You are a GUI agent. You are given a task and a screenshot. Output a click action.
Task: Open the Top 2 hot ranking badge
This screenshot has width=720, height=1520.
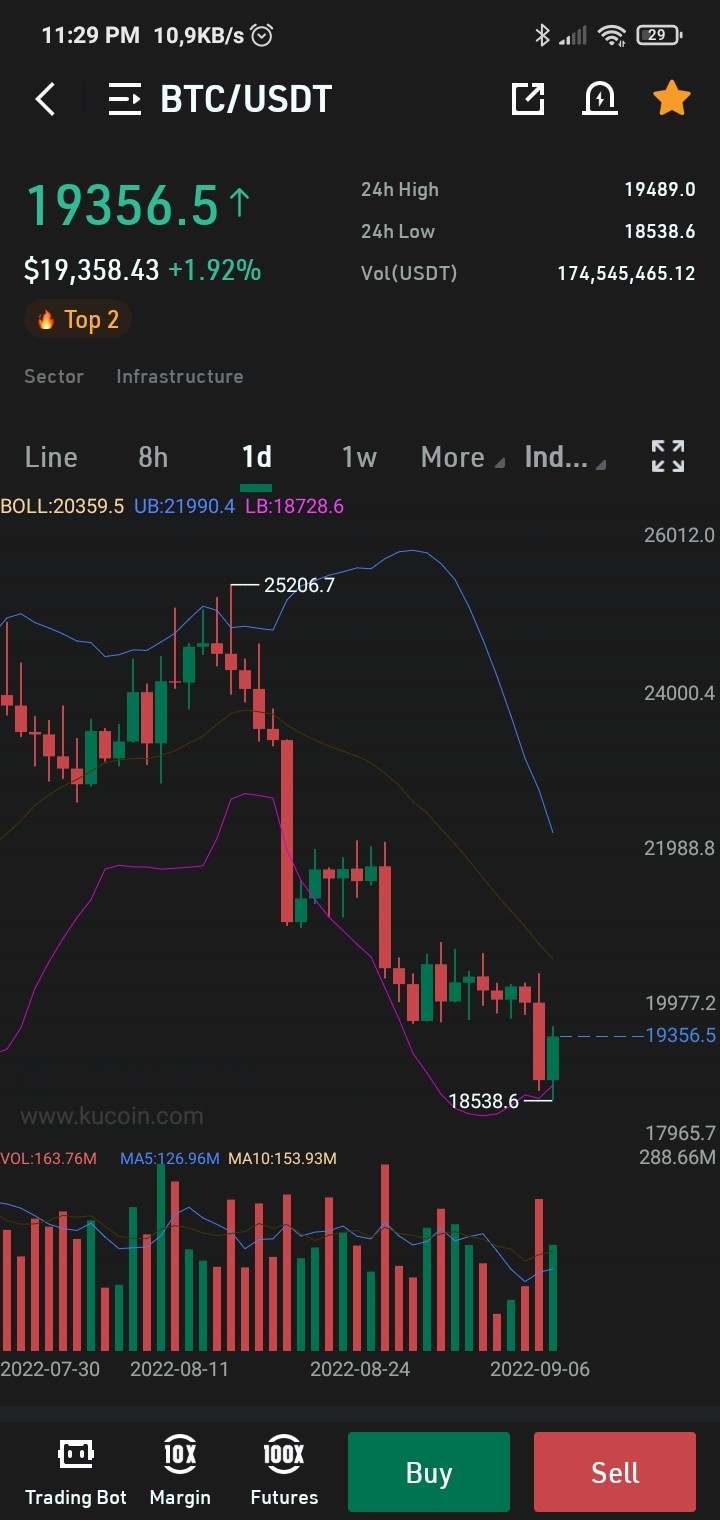coord(78,320)
